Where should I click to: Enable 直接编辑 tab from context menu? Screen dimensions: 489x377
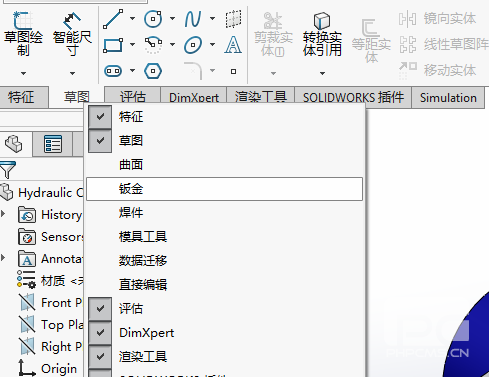(x=224, y=285)
